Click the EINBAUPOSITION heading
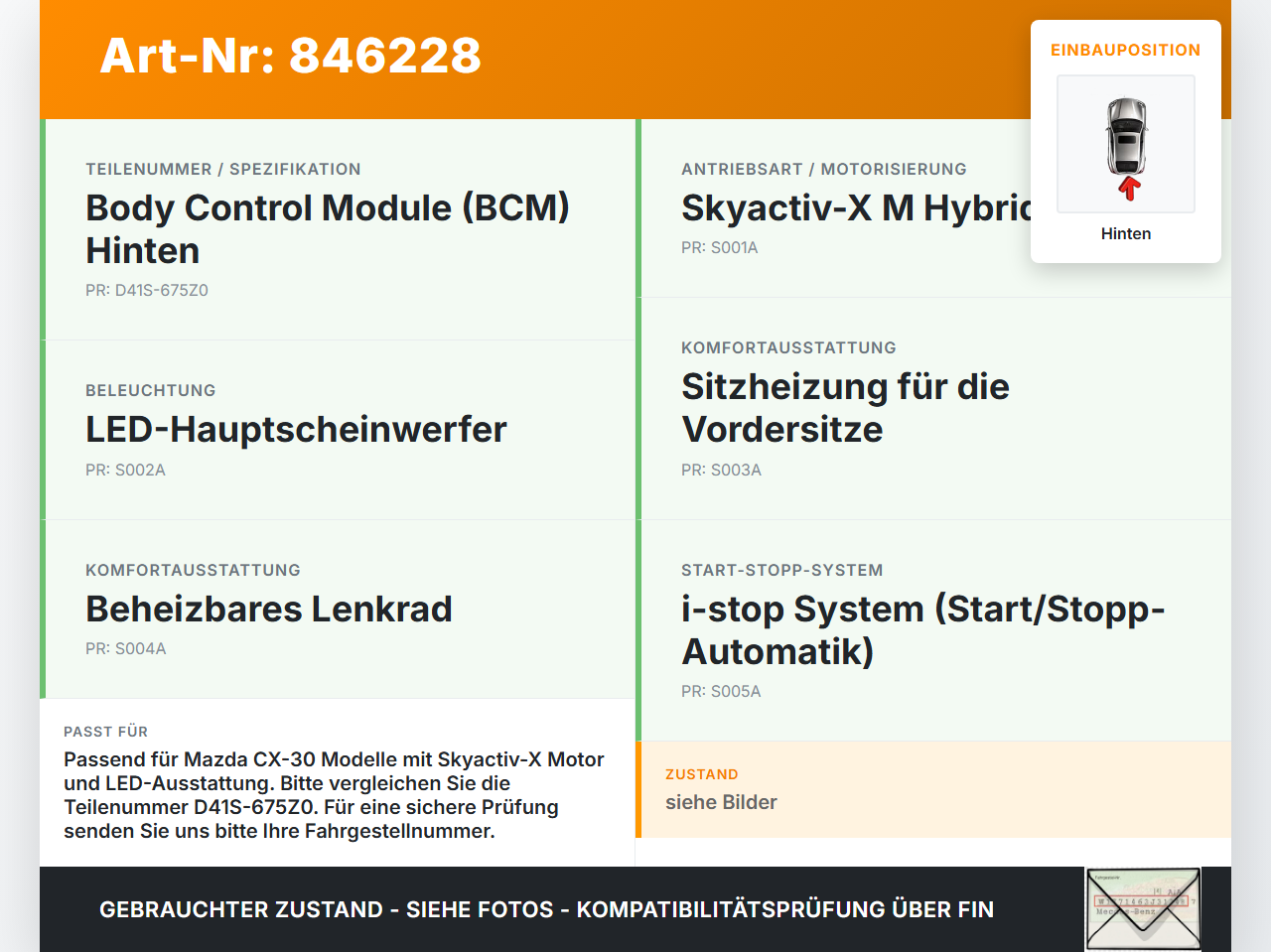This screenshot has width=1271, height=952. (1126, 50)
